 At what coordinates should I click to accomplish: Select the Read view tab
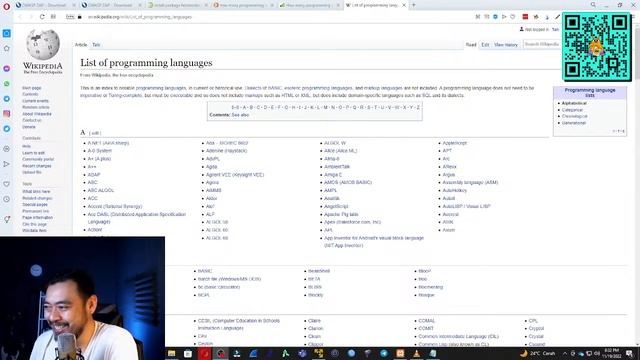(x=471, y=44)
